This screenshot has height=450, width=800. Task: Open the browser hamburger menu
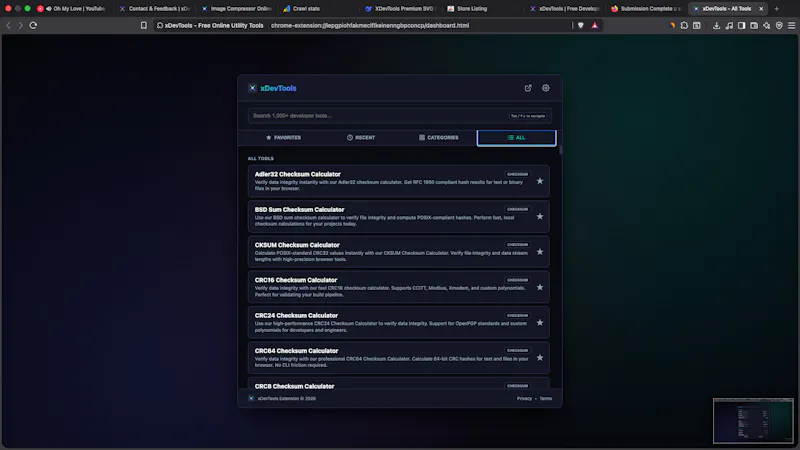pos(791,26)
